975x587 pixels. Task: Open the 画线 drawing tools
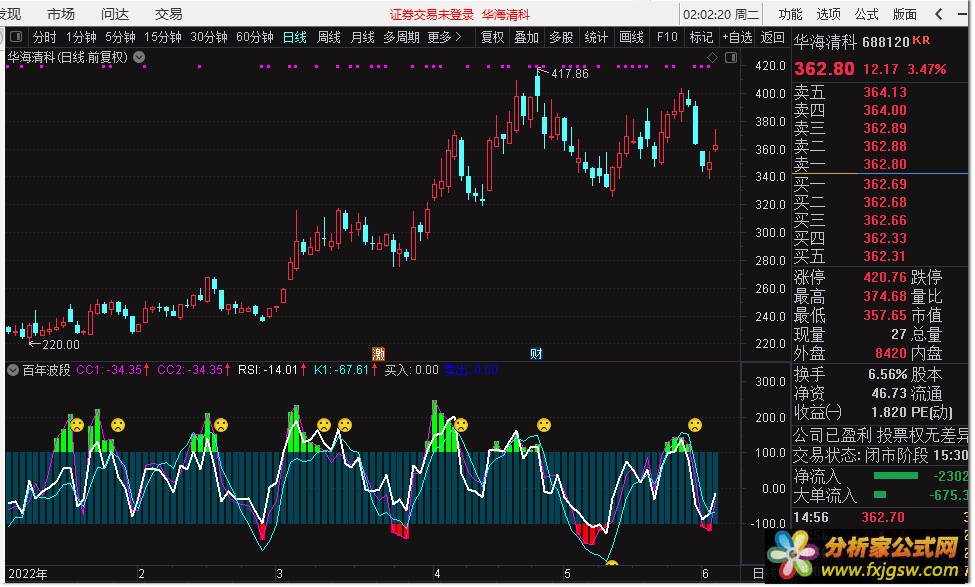(x=631, y=37)
